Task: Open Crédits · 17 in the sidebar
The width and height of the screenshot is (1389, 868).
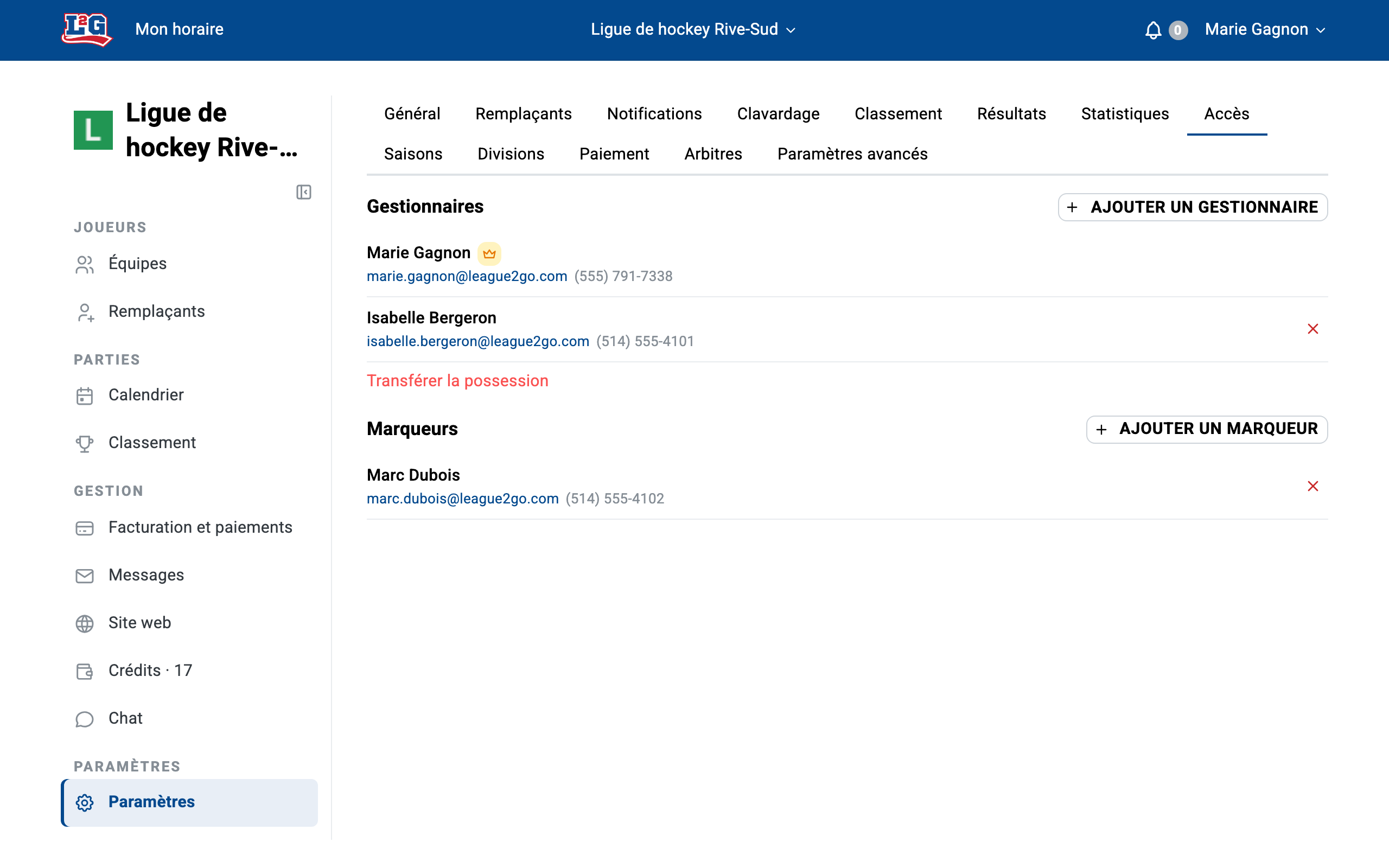Action: pyautogui.click(x=189, y=671)
